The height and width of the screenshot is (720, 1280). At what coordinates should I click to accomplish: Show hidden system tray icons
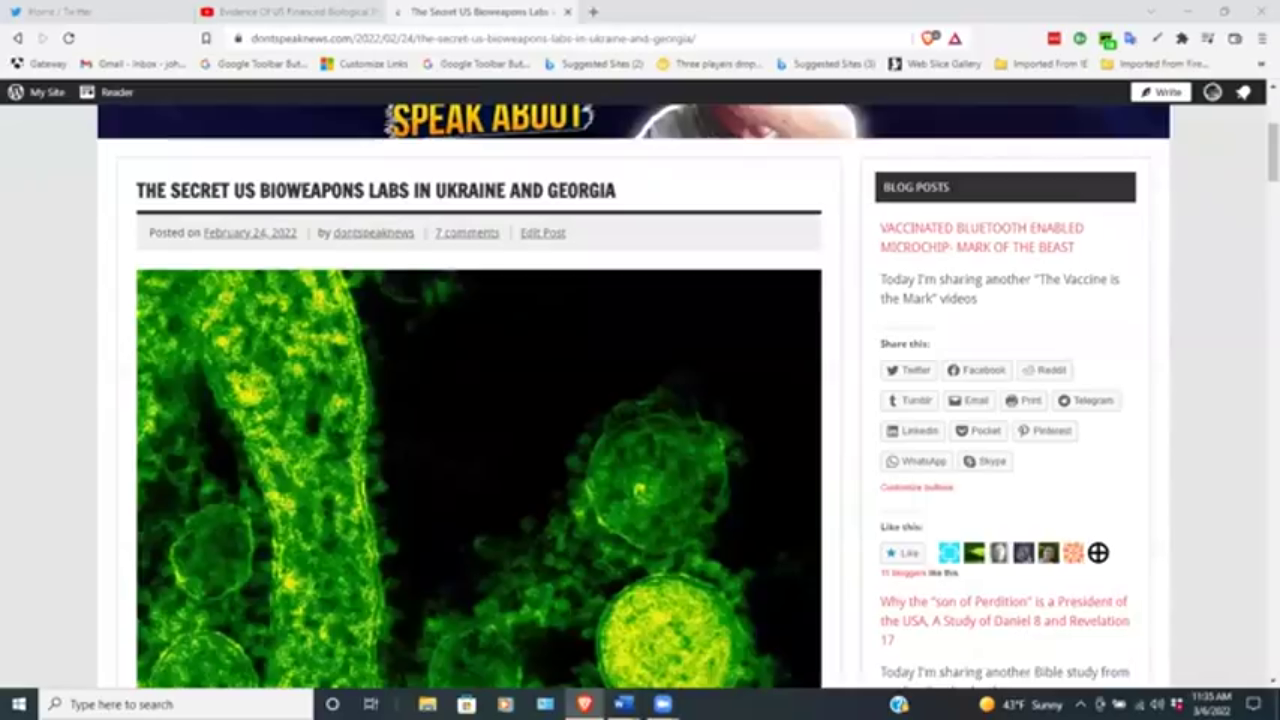(x=1080, y=704)
